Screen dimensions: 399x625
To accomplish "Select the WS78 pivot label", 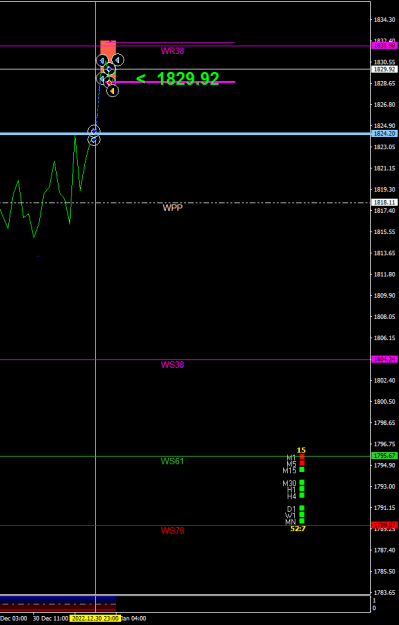I will click(173, 531).
